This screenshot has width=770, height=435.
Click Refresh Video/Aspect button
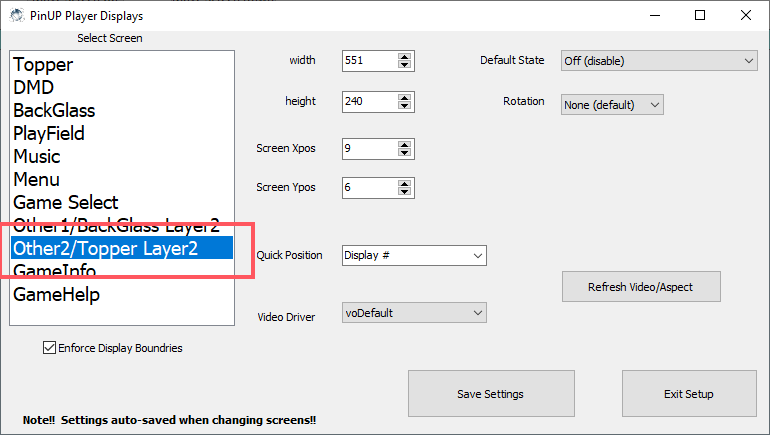[640, 287]
